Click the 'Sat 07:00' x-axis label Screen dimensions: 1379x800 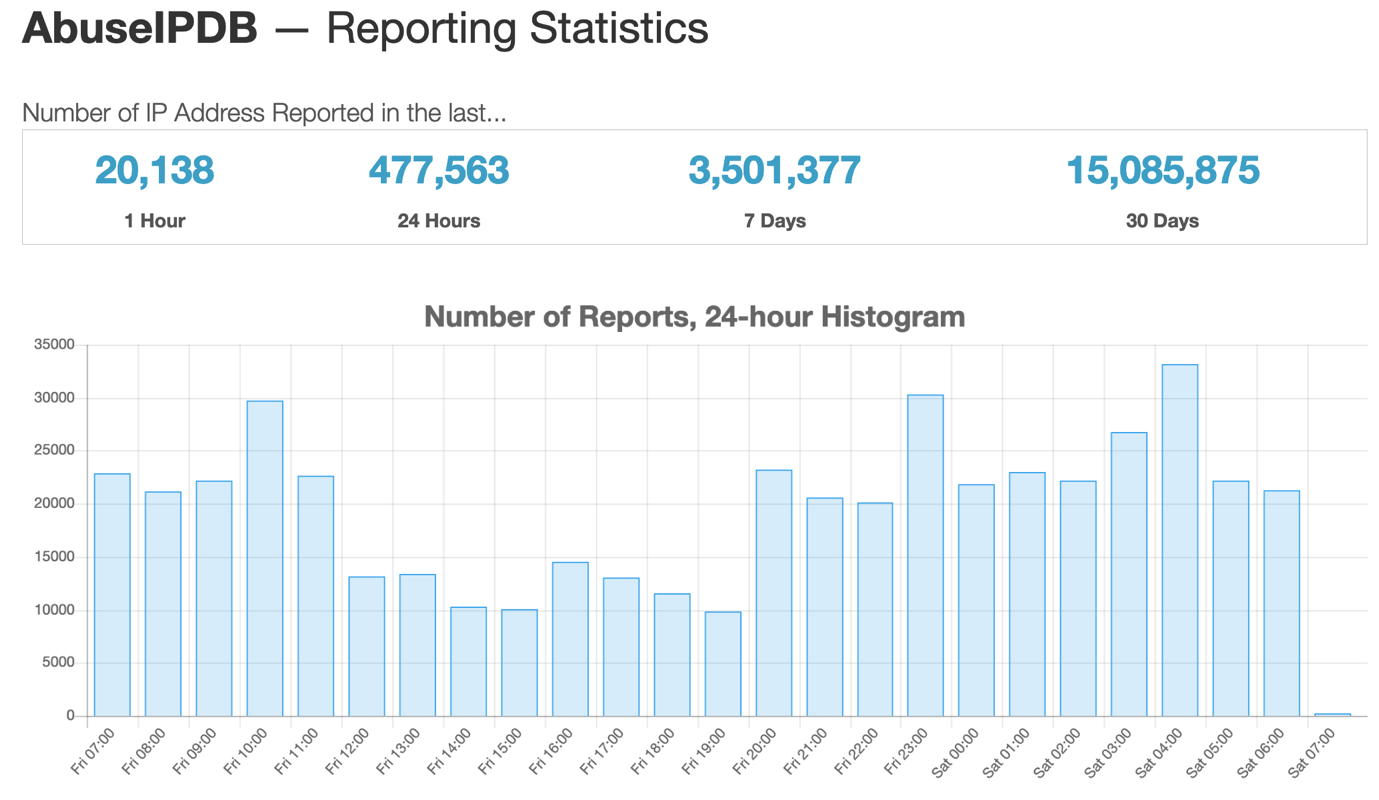click(1312, 752)
